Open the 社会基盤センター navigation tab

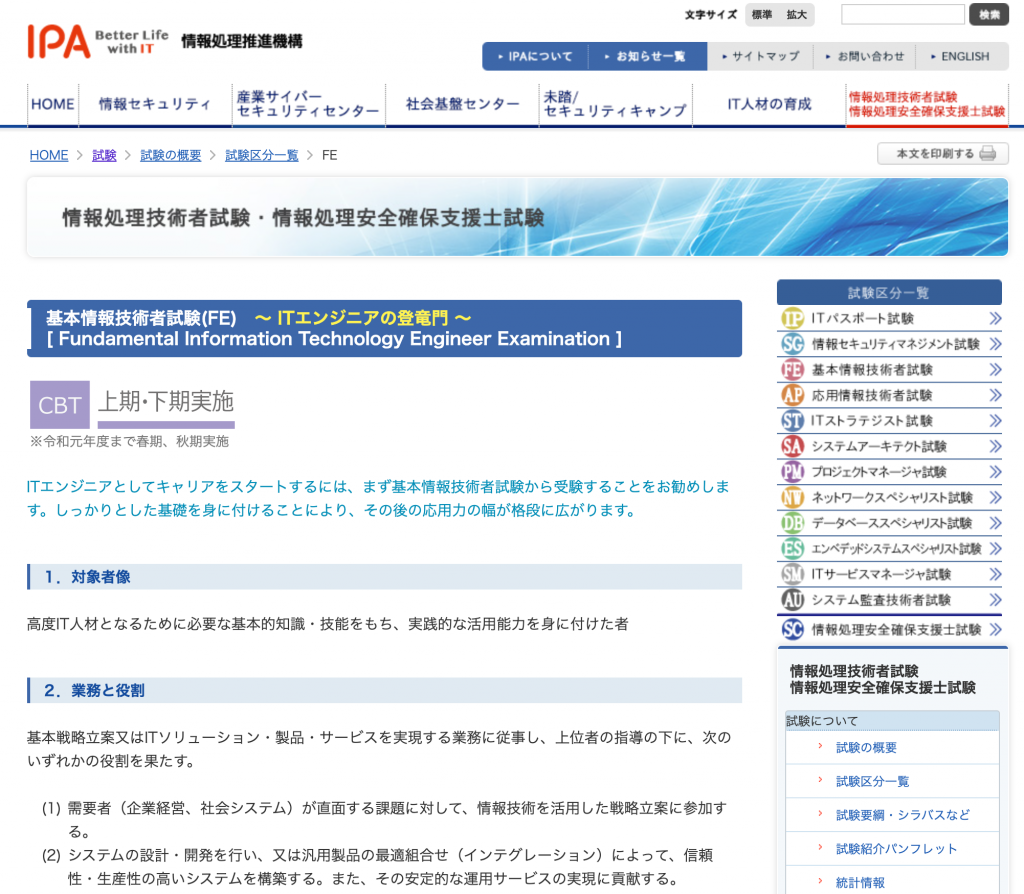(x=462, y=104)
